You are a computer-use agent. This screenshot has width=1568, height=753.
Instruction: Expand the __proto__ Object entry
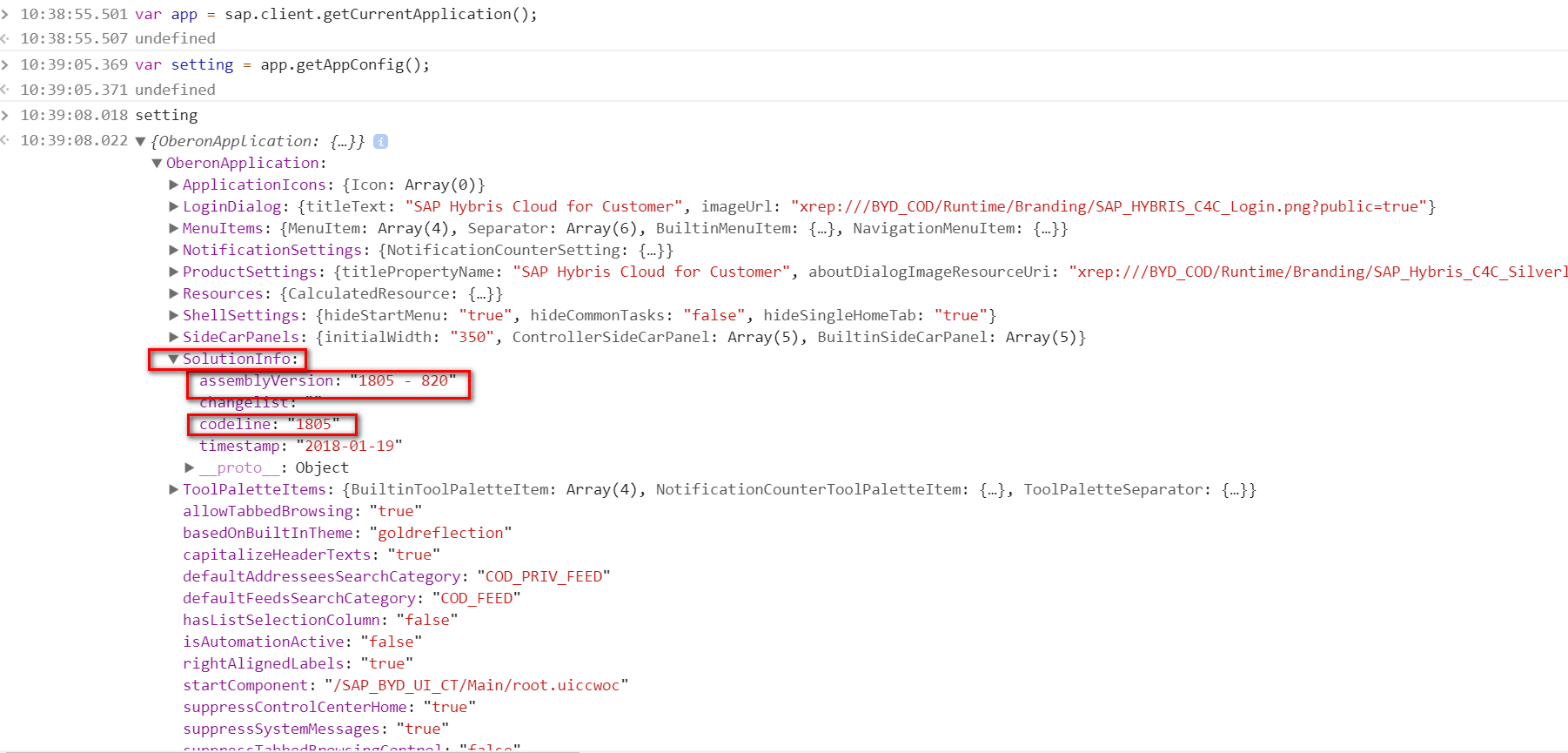190,467
